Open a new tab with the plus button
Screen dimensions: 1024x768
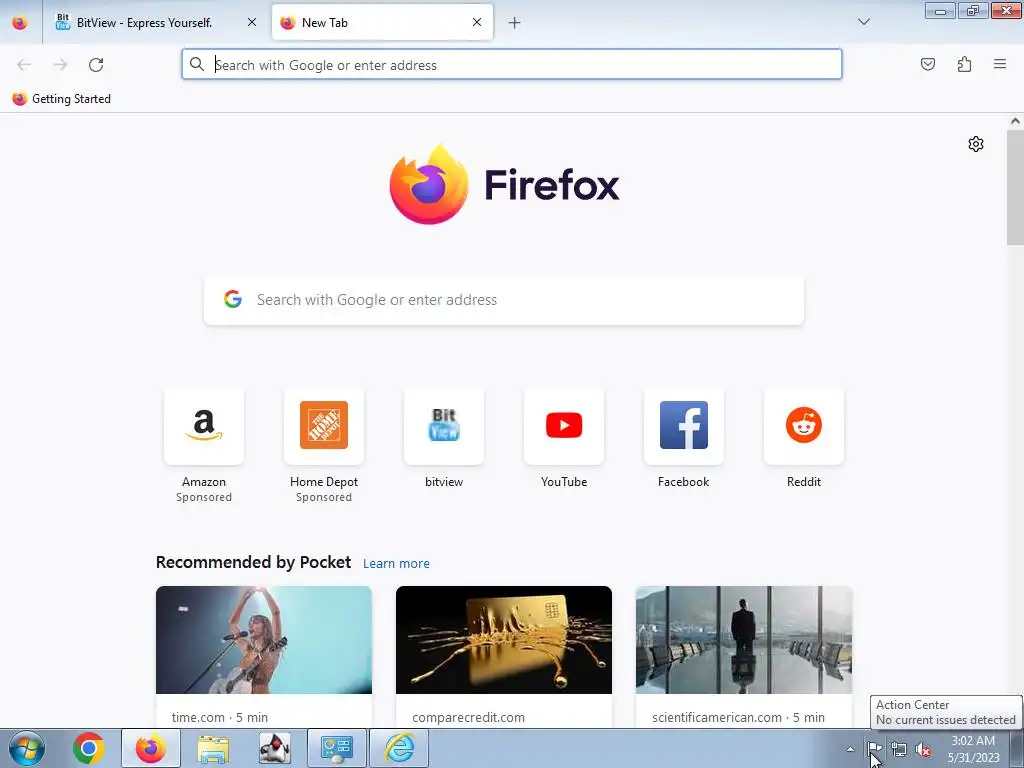click(515, 23)
